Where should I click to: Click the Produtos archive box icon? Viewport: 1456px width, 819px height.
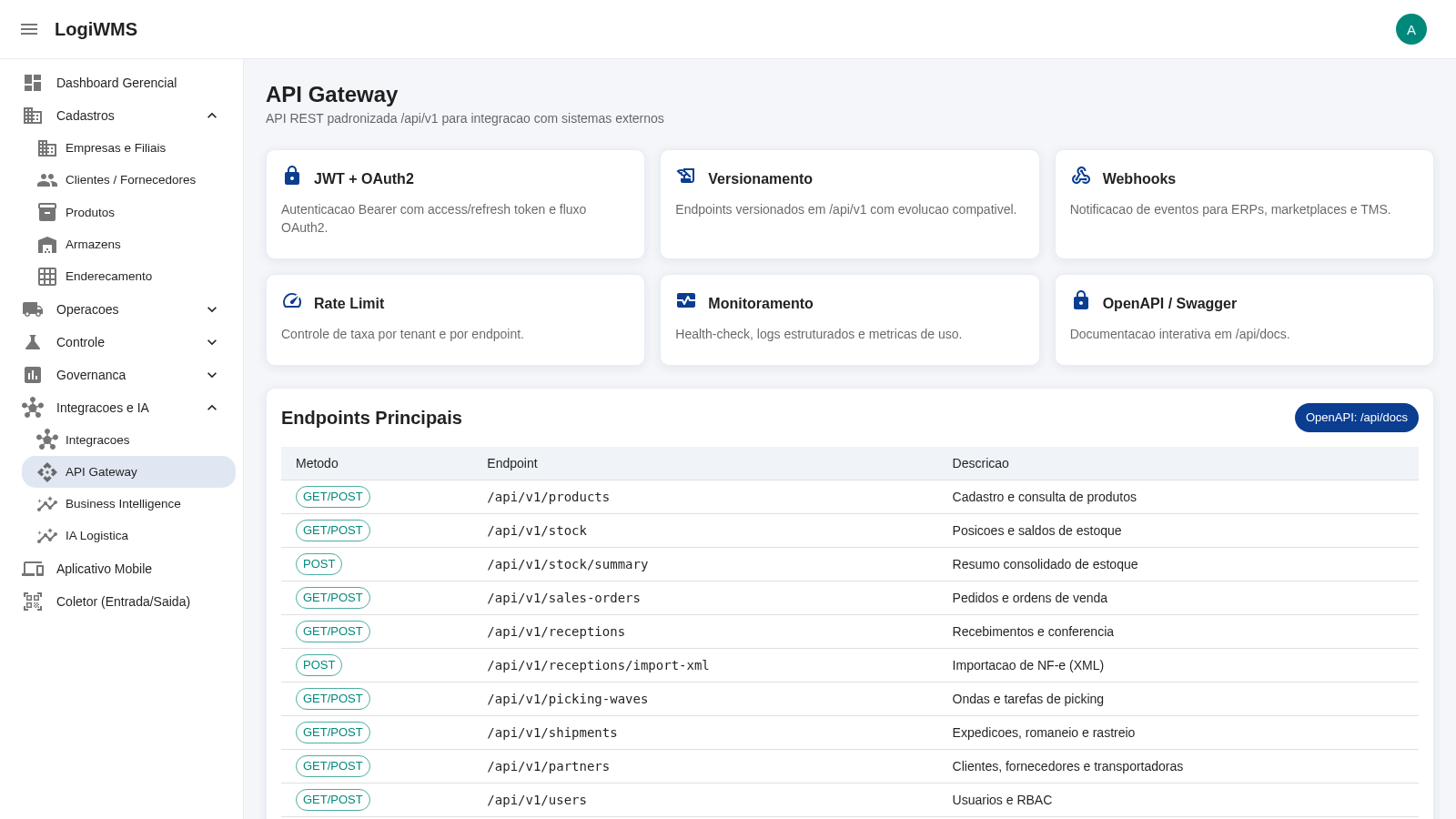[x=47, y=212]
